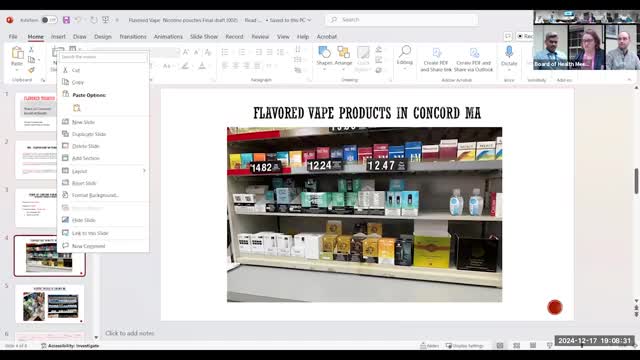640x360 pixels.
Task: Click the Save icon in title bar
Action: [x=66, y=20]
